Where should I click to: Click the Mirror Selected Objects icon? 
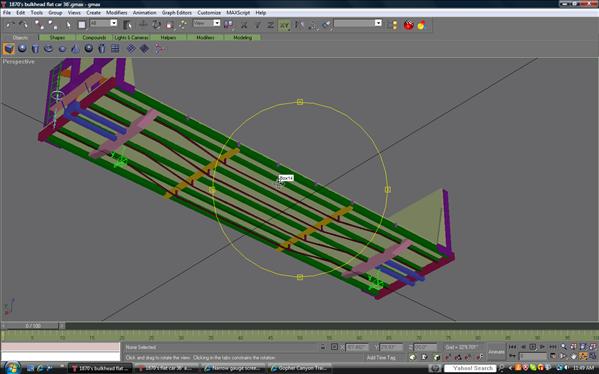pyautogui.click(x=299, y=25)
